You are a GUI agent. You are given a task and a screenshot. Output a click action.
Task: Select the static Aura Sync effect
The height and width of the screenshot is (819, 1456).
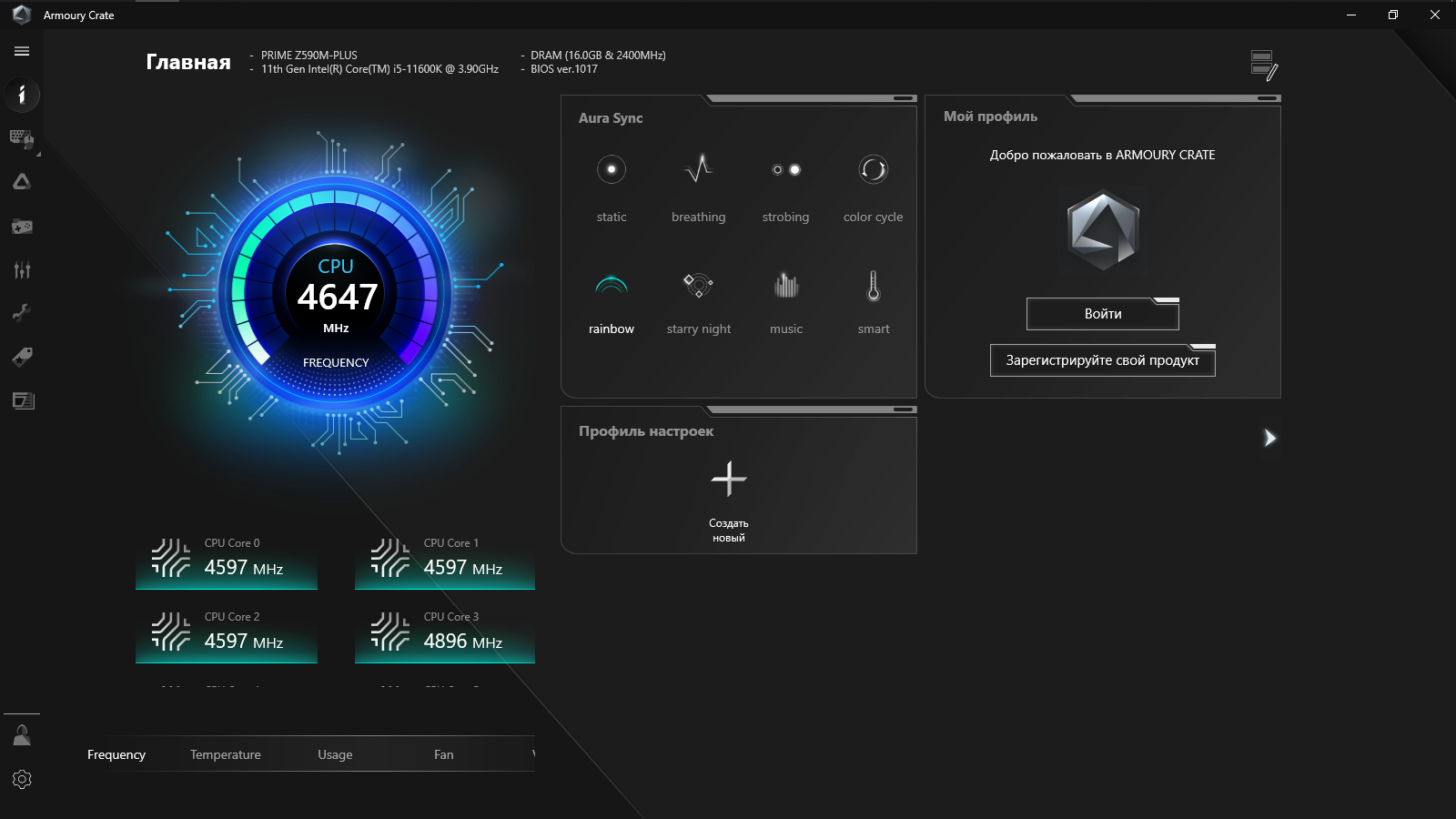point(612,187)
